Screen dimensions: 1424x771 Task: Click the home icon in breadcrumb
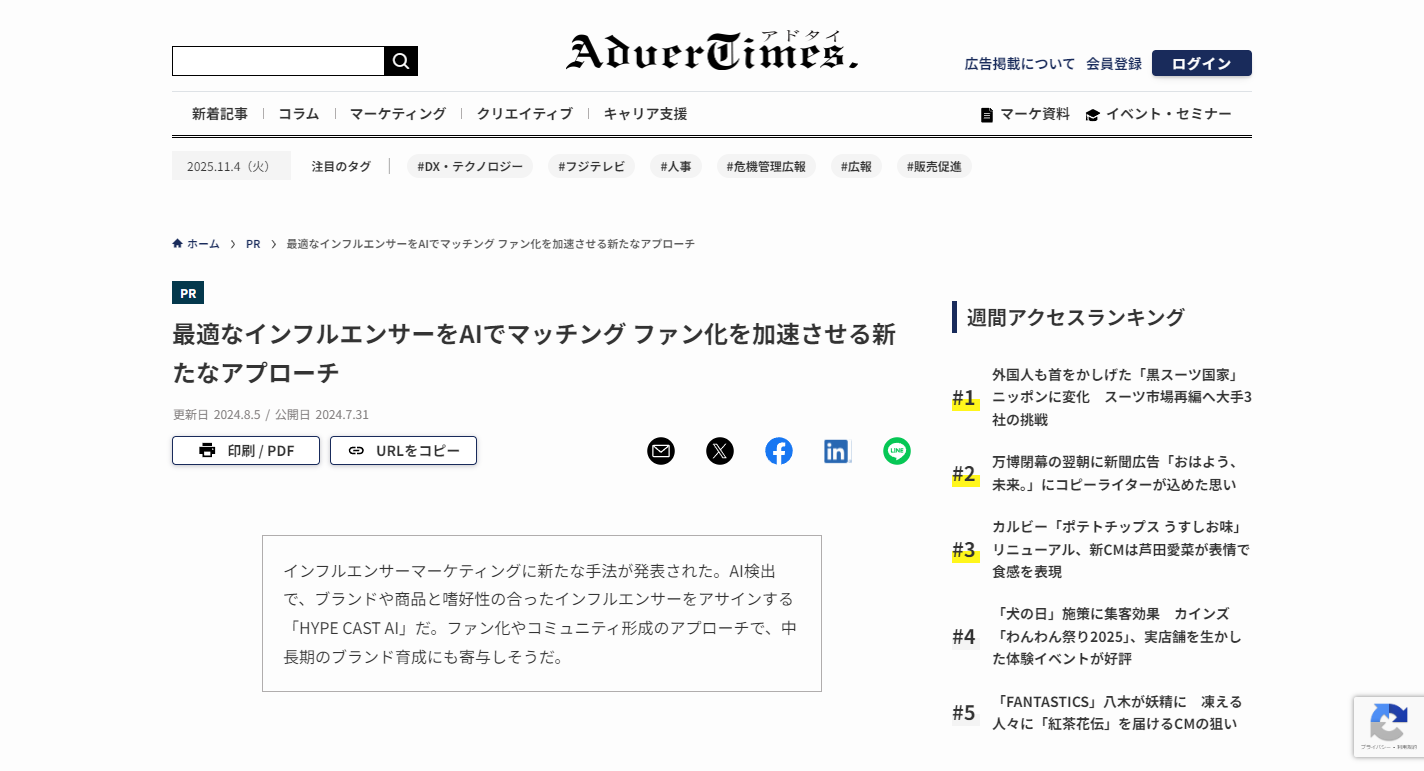(x=178, y=244)
